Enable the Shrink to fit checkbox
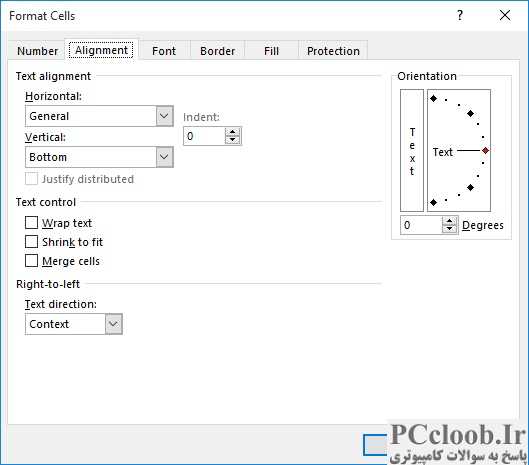The width and height of the screenshot is (529, 465). pyautogui.click(x=31, y=242)
